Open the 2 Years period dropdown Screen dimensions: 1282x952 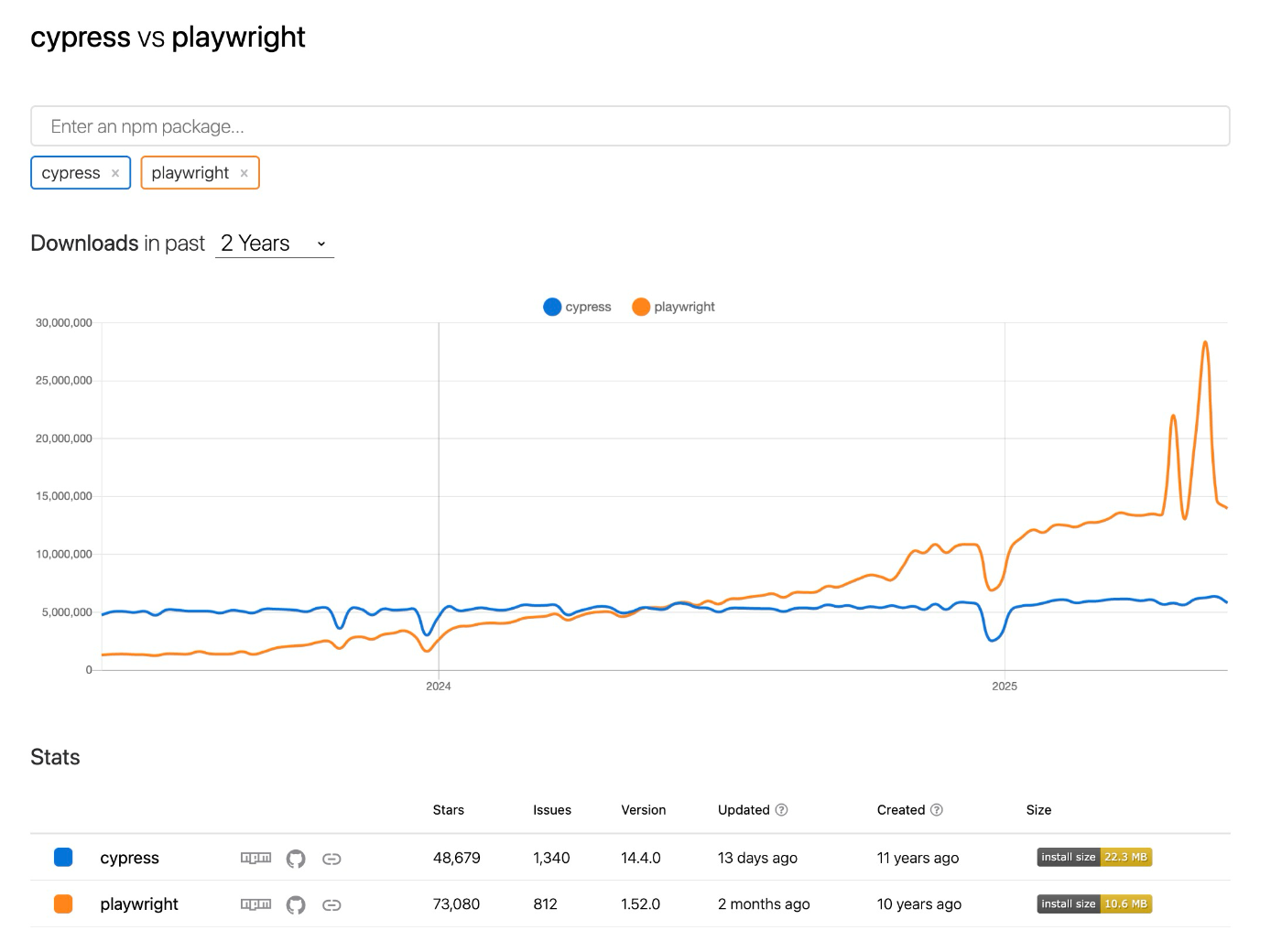click(x=275, y=243)
